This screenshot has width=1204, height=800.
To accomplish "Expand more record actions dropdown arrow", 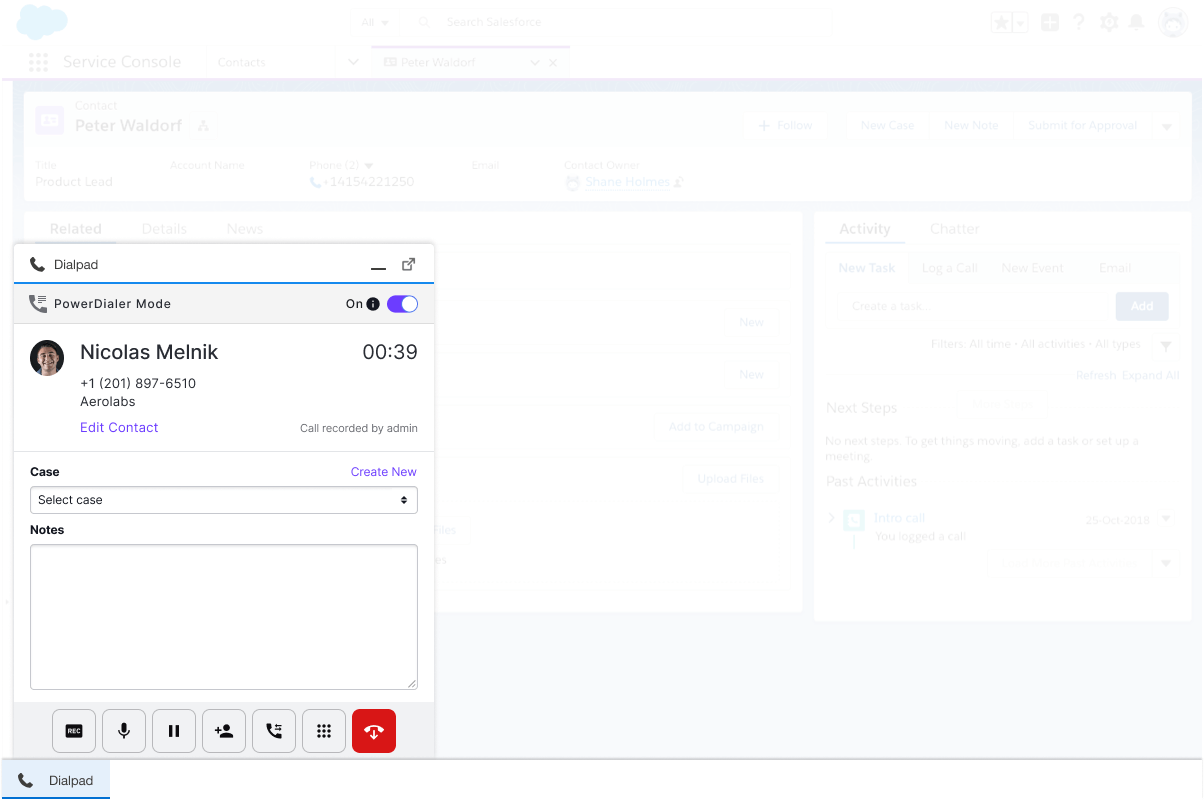I will click(x=1166, y=126).
